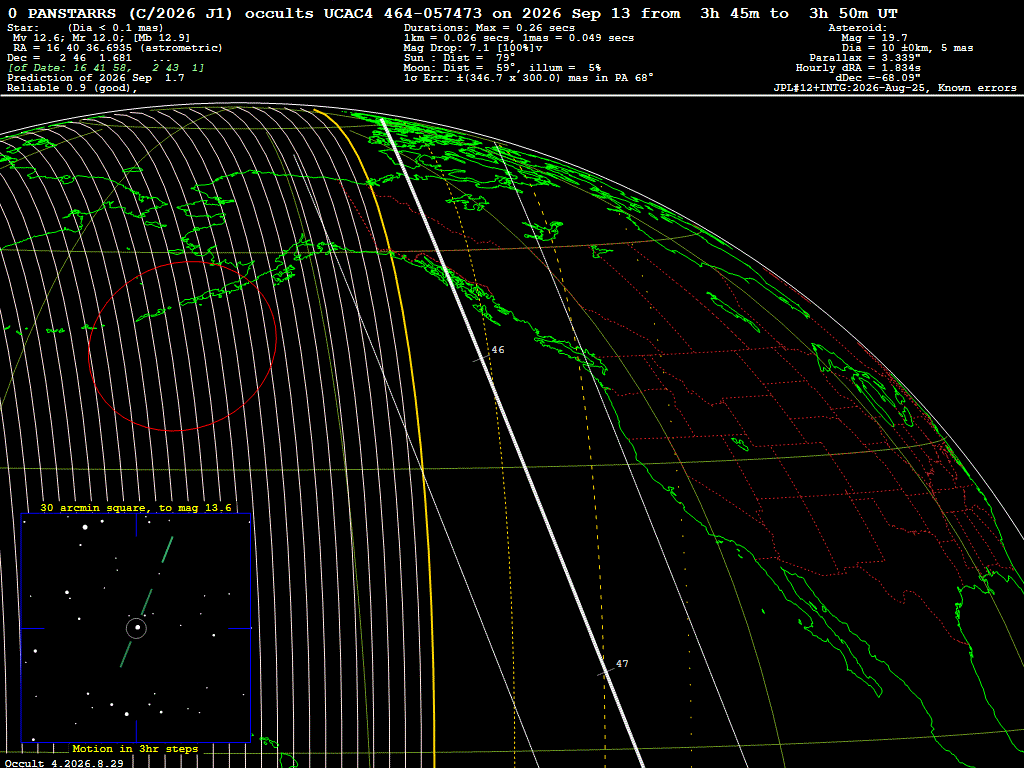
Task: Click the "30 arcmin square, to mag 13.6" caption
Action: (x=136, y=507)
